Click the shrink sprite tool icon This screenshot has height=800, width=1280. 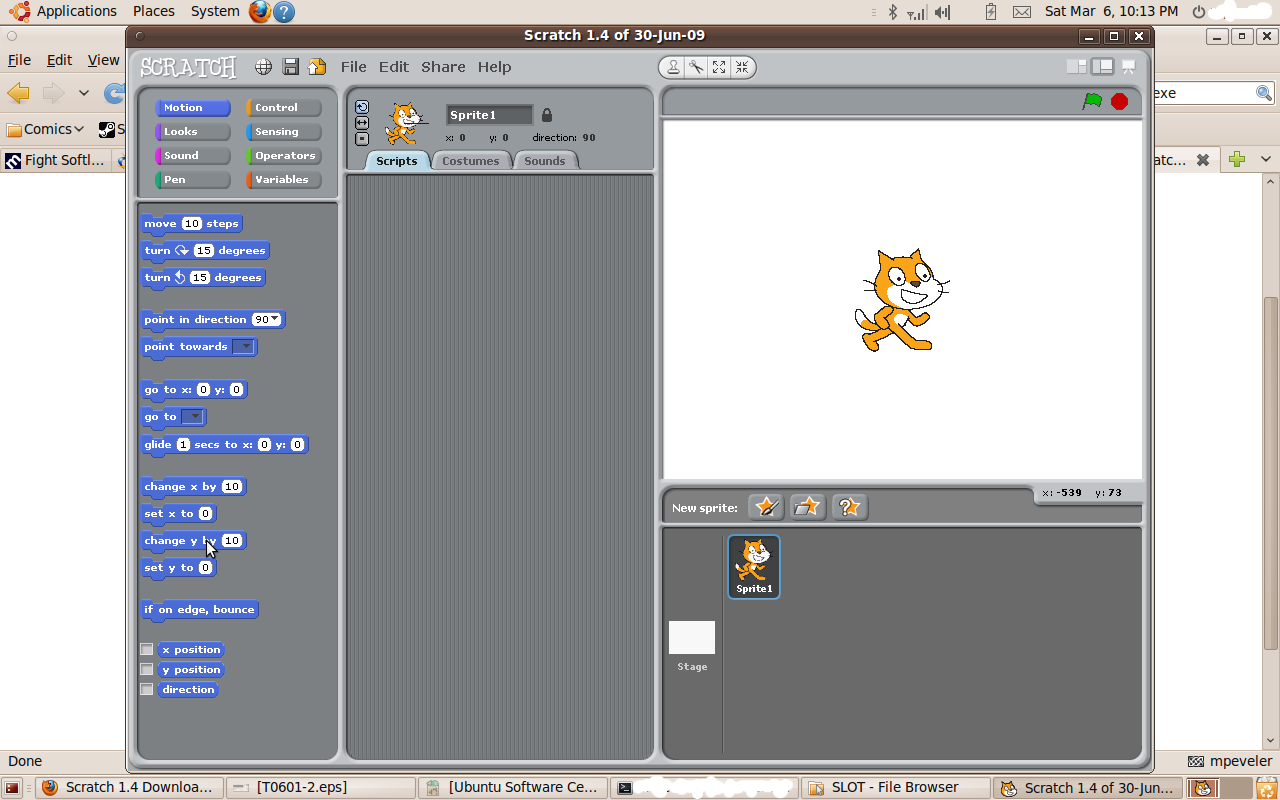coord(742,67)
